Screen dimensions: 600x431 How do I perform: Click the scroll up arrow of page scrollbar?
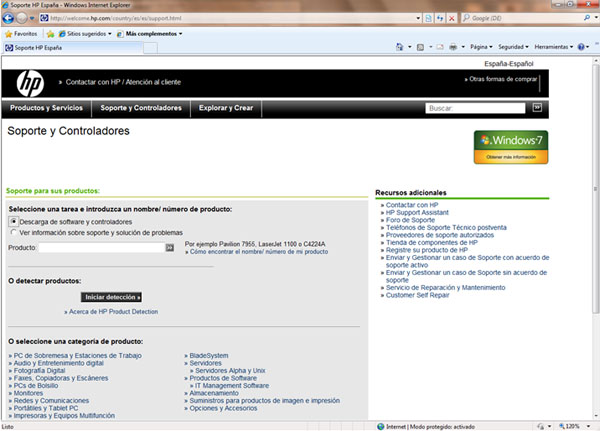(x=596, y=60)
